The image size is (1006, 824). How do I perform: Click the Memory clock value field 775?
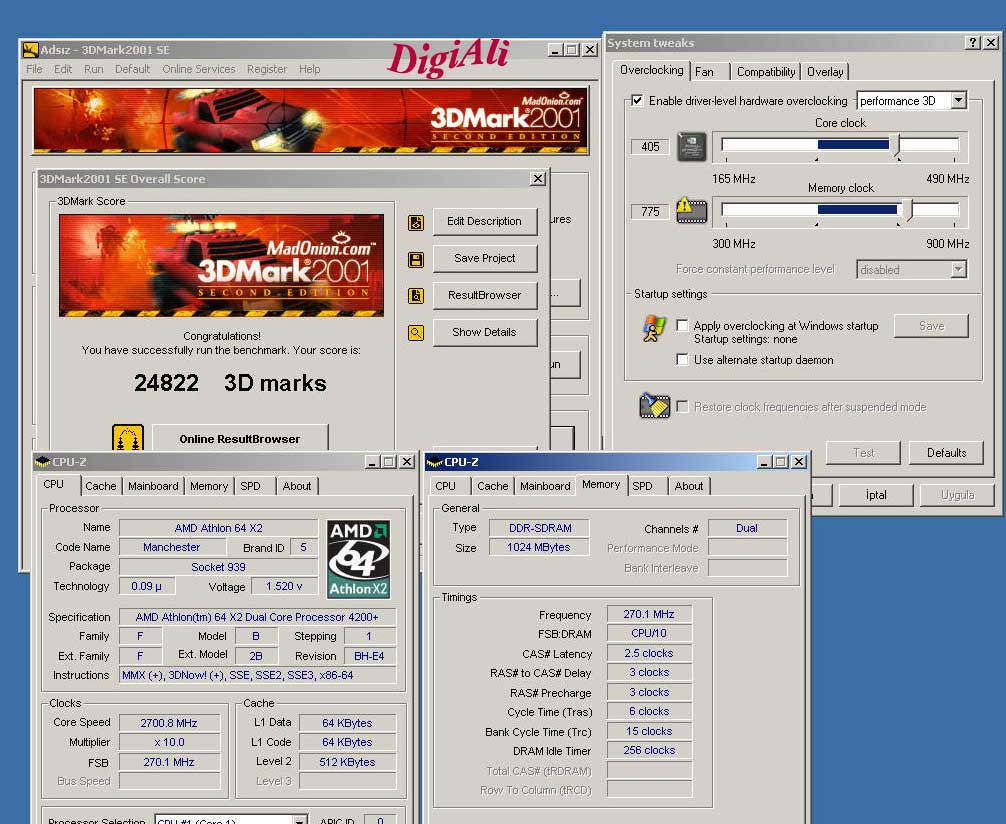click(x=650, y=211)
